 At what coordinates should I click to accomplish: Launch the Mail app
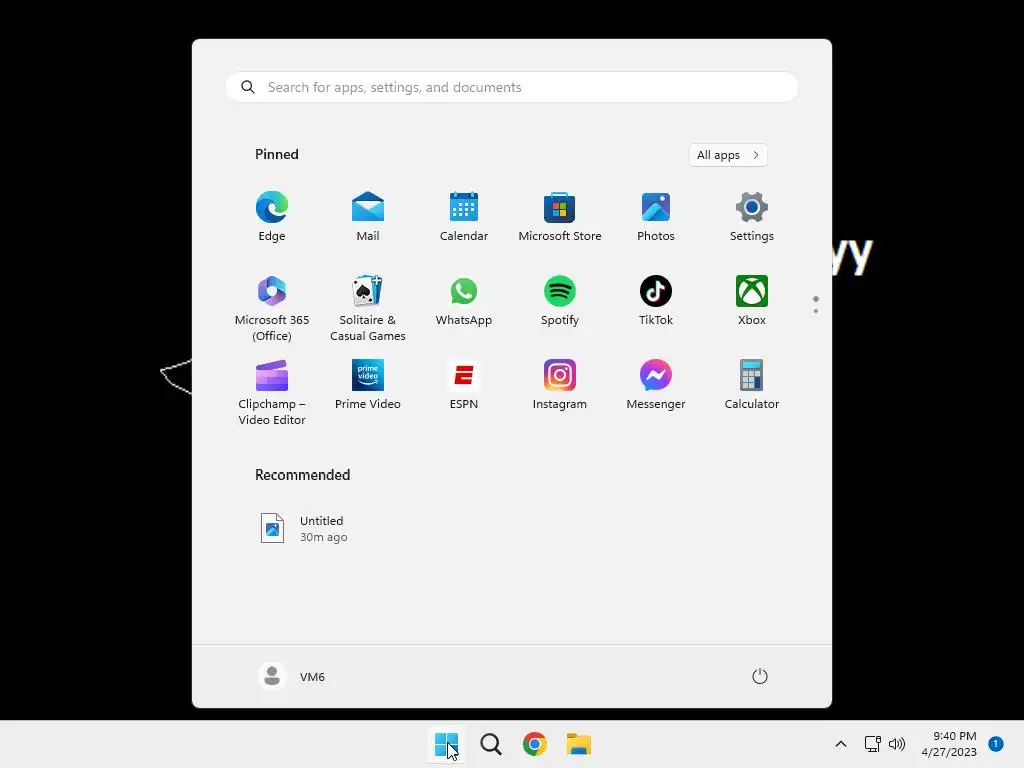(x=368, y=217)
